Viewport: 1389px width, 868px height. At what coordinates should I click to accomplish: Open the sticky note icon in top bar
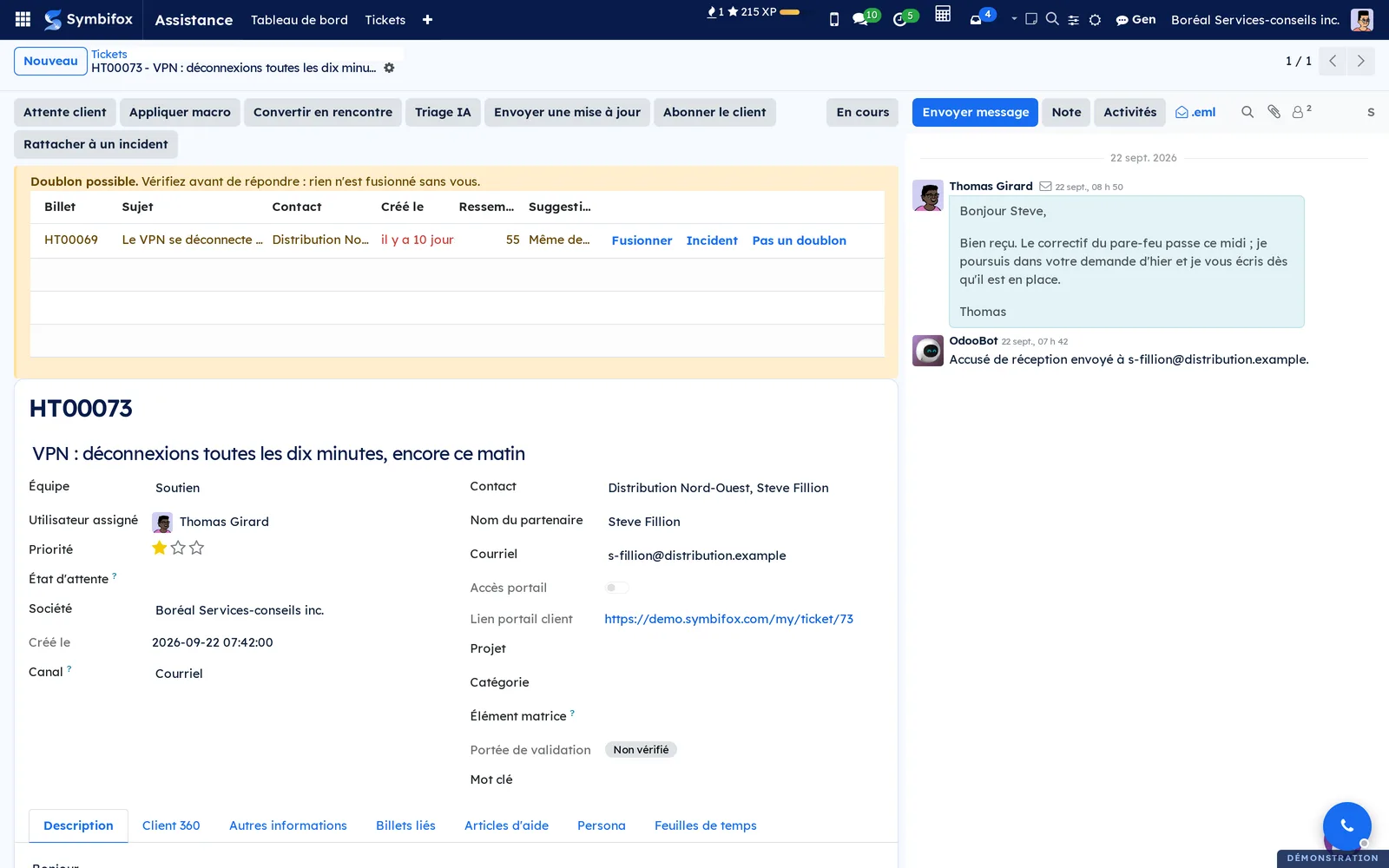point(1031,18)
